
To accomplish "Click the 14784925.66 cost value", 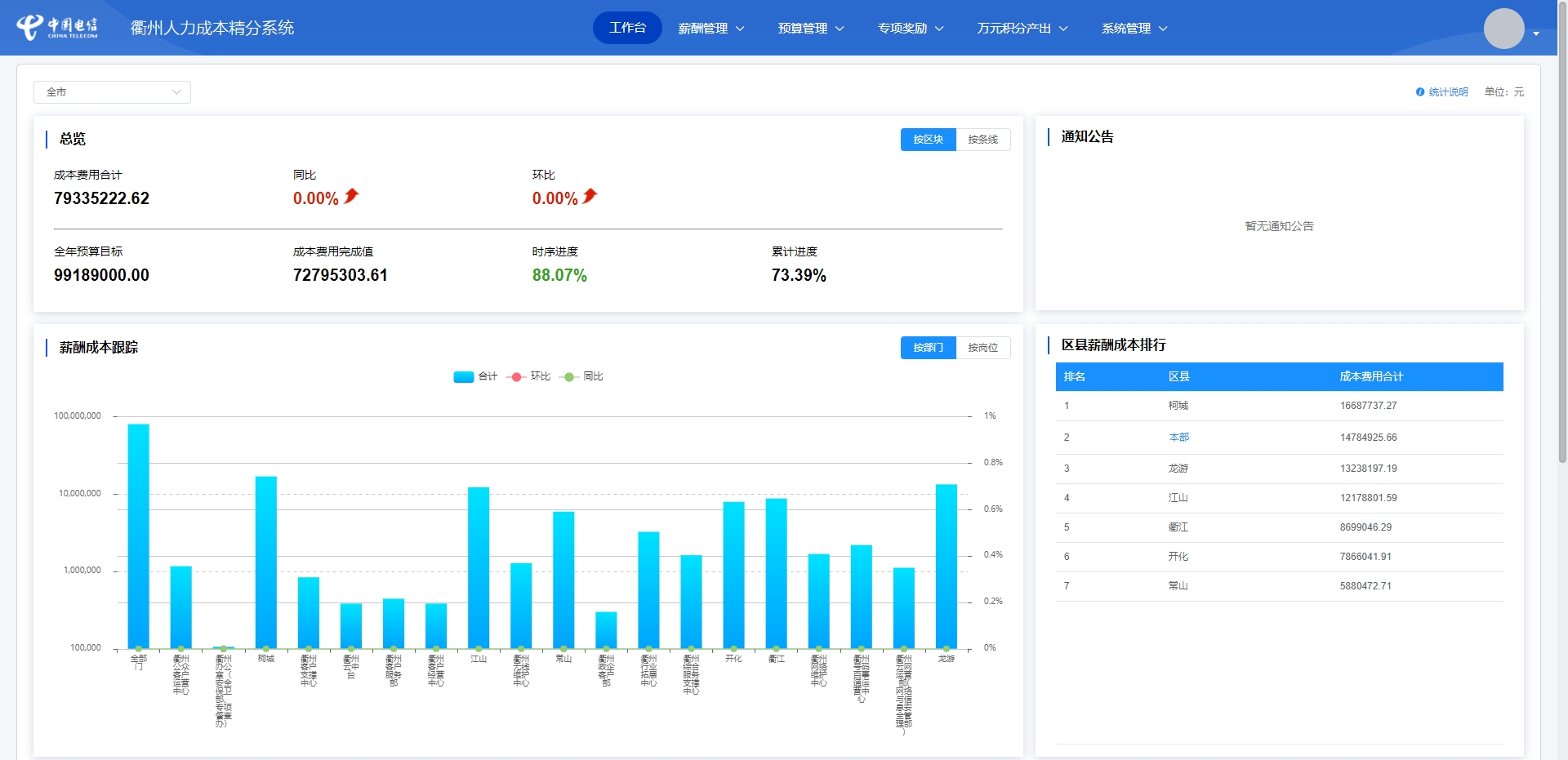I will pyautogui.click(x=1368, y=438).
